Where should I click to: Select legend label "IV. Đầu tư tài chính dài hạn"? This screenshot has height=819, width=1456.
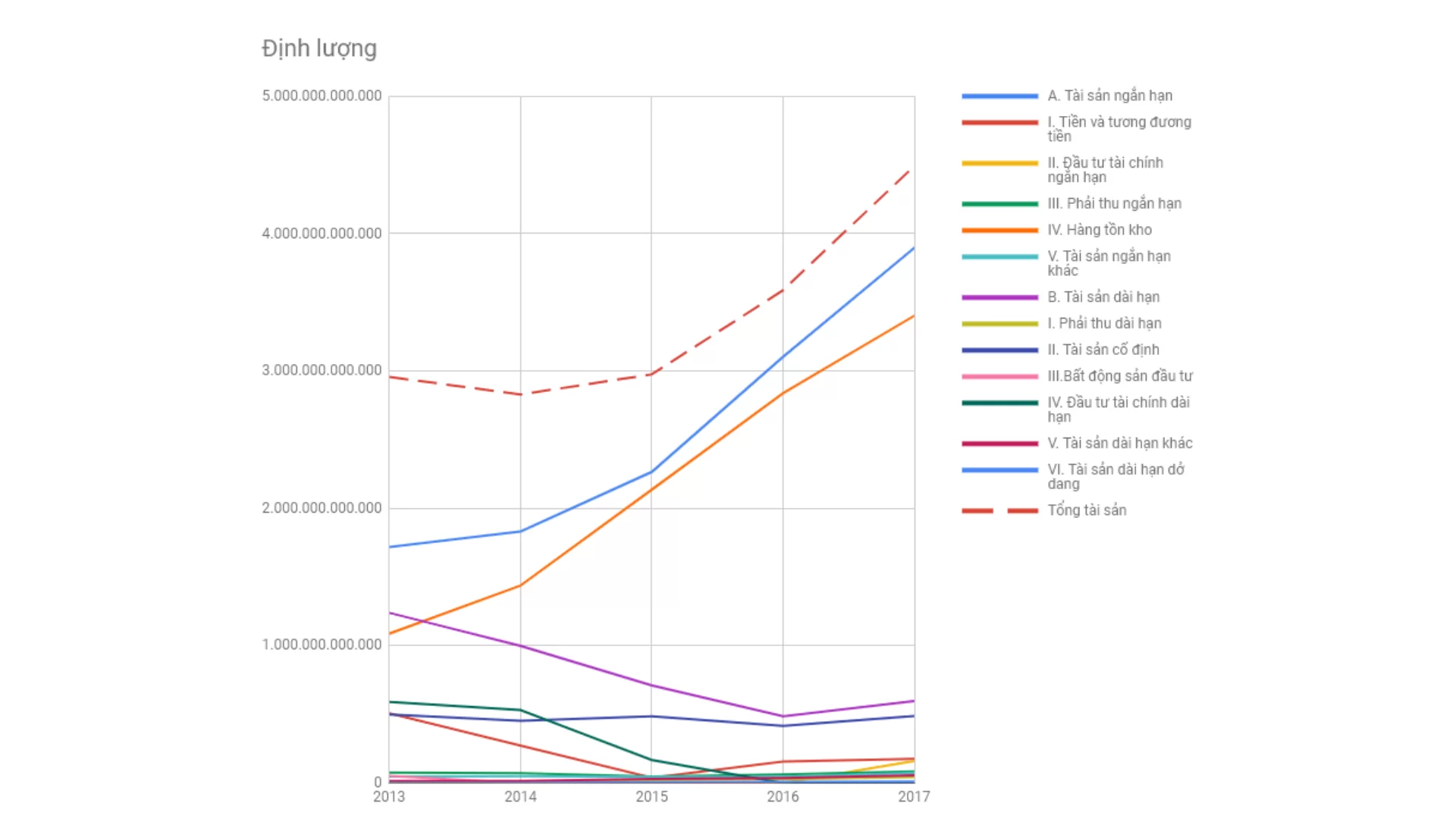tap(1118, 409)
